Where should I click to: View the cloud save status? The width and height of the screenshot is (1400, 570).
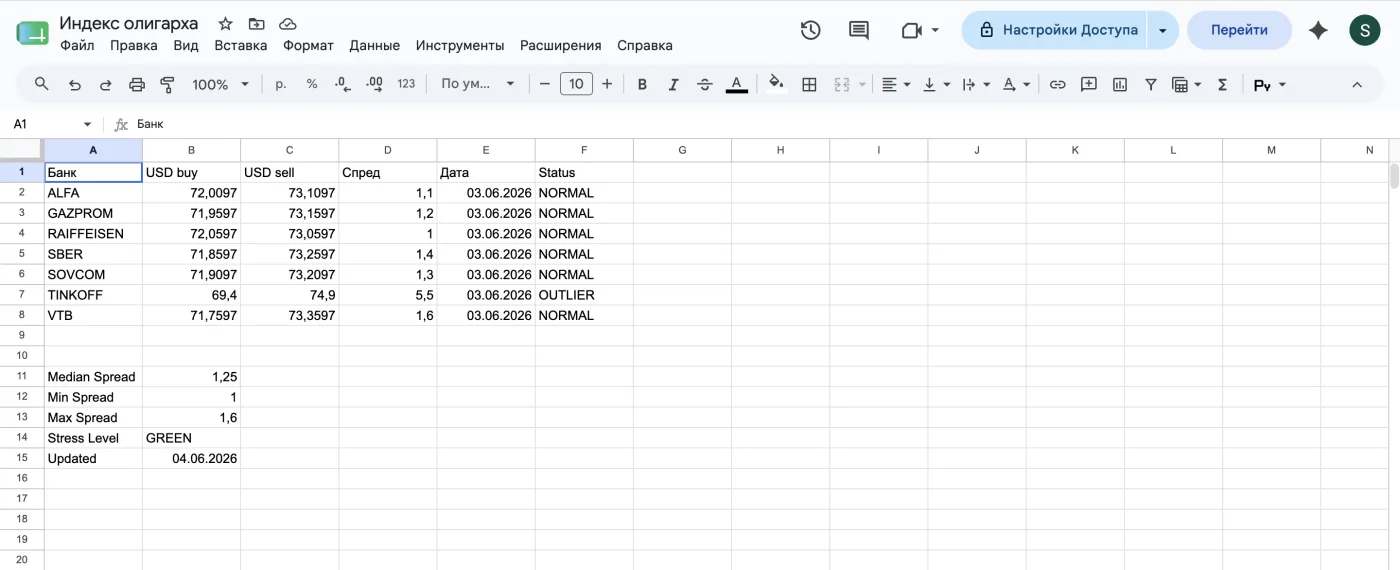click(x=288, y=23)
